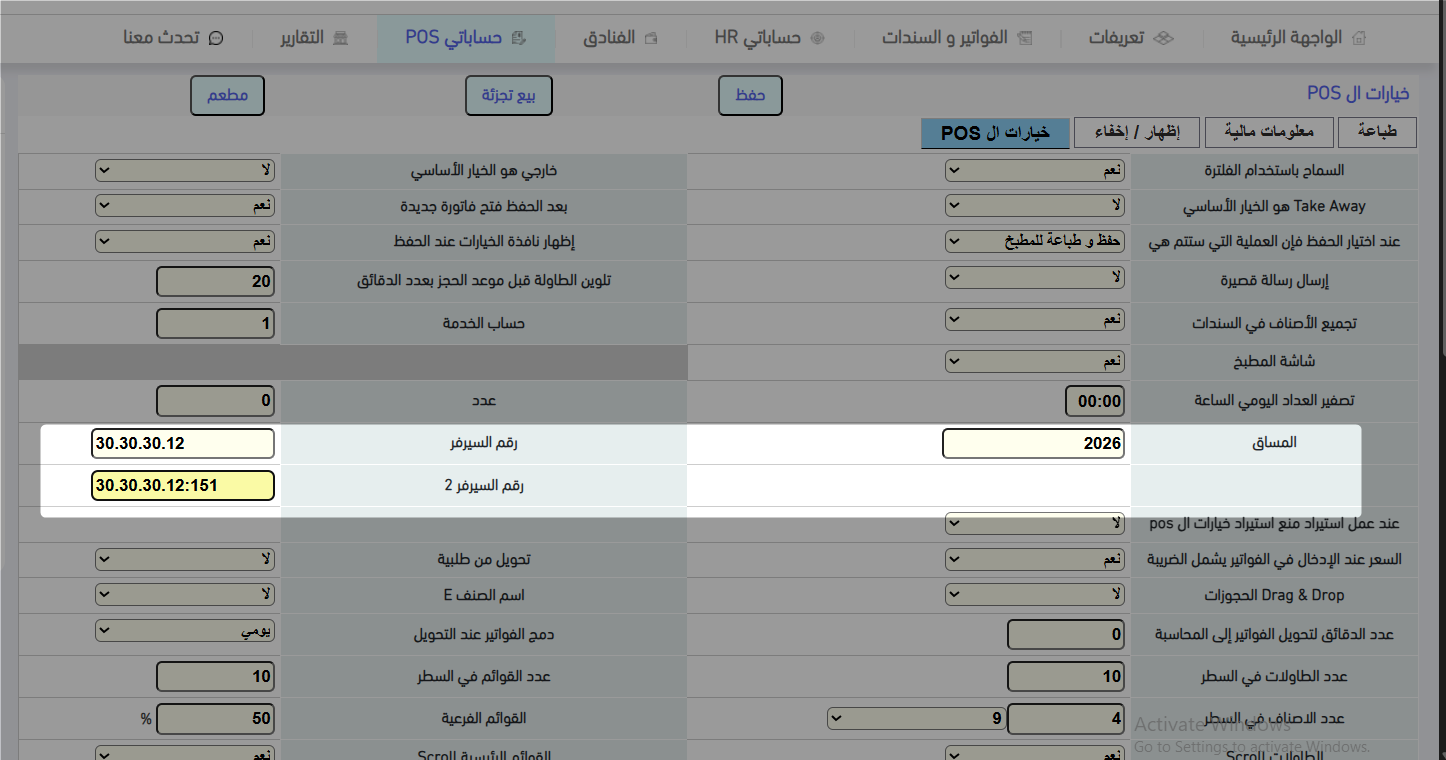The image size is (1446, 760).
Task: Click the home icon beside الواجهة الرئيسية
Action: (x=1358, y=38)
